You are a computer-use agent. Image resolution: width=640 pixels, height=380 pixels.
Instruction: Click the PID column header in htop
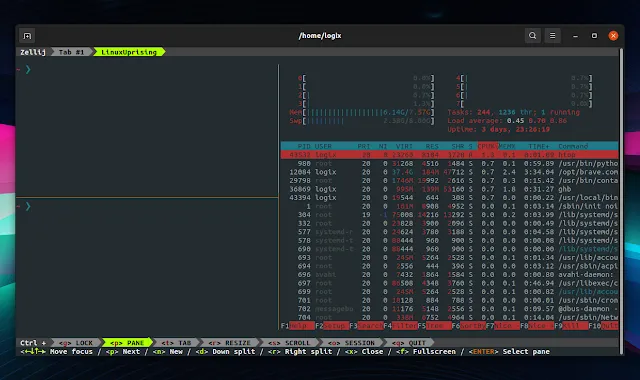point(304,146)
